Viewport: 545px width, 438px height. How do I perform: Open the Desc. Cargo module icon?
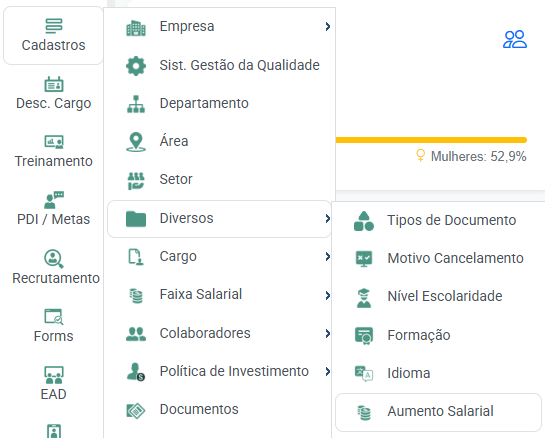click(54, 84)
